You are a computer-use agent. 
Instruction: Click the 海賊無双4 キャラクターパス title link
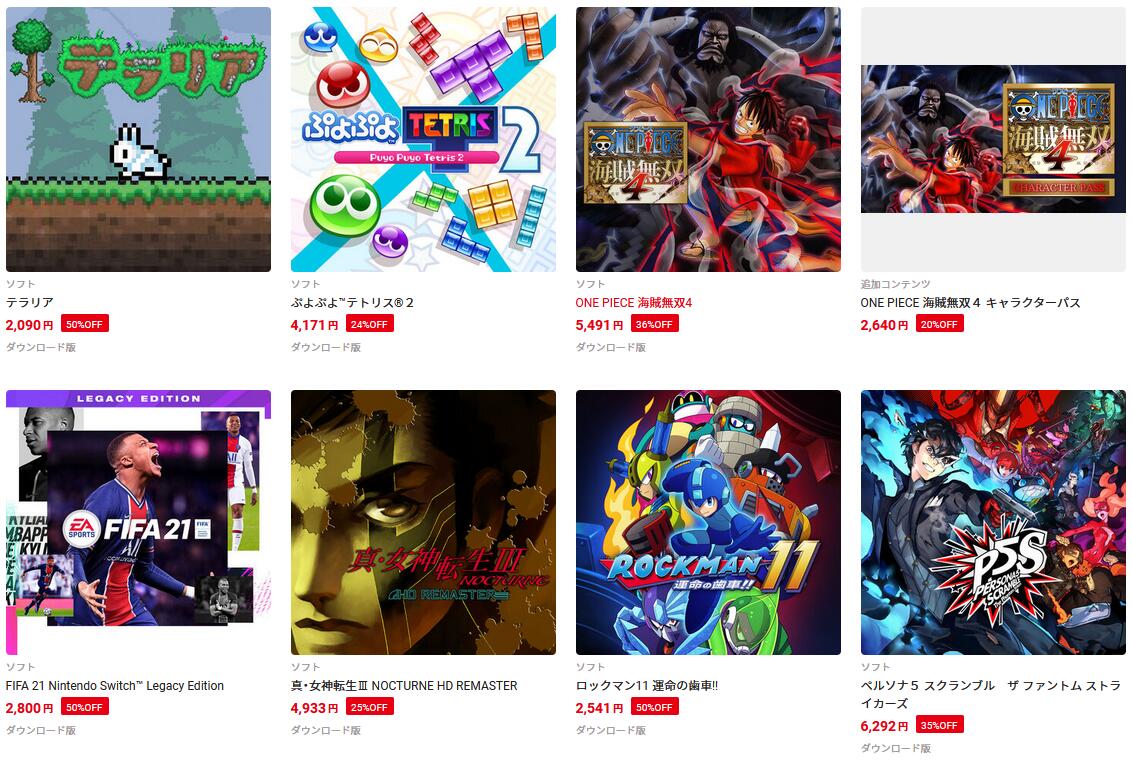pyautogui.click(x=970, y=303)
